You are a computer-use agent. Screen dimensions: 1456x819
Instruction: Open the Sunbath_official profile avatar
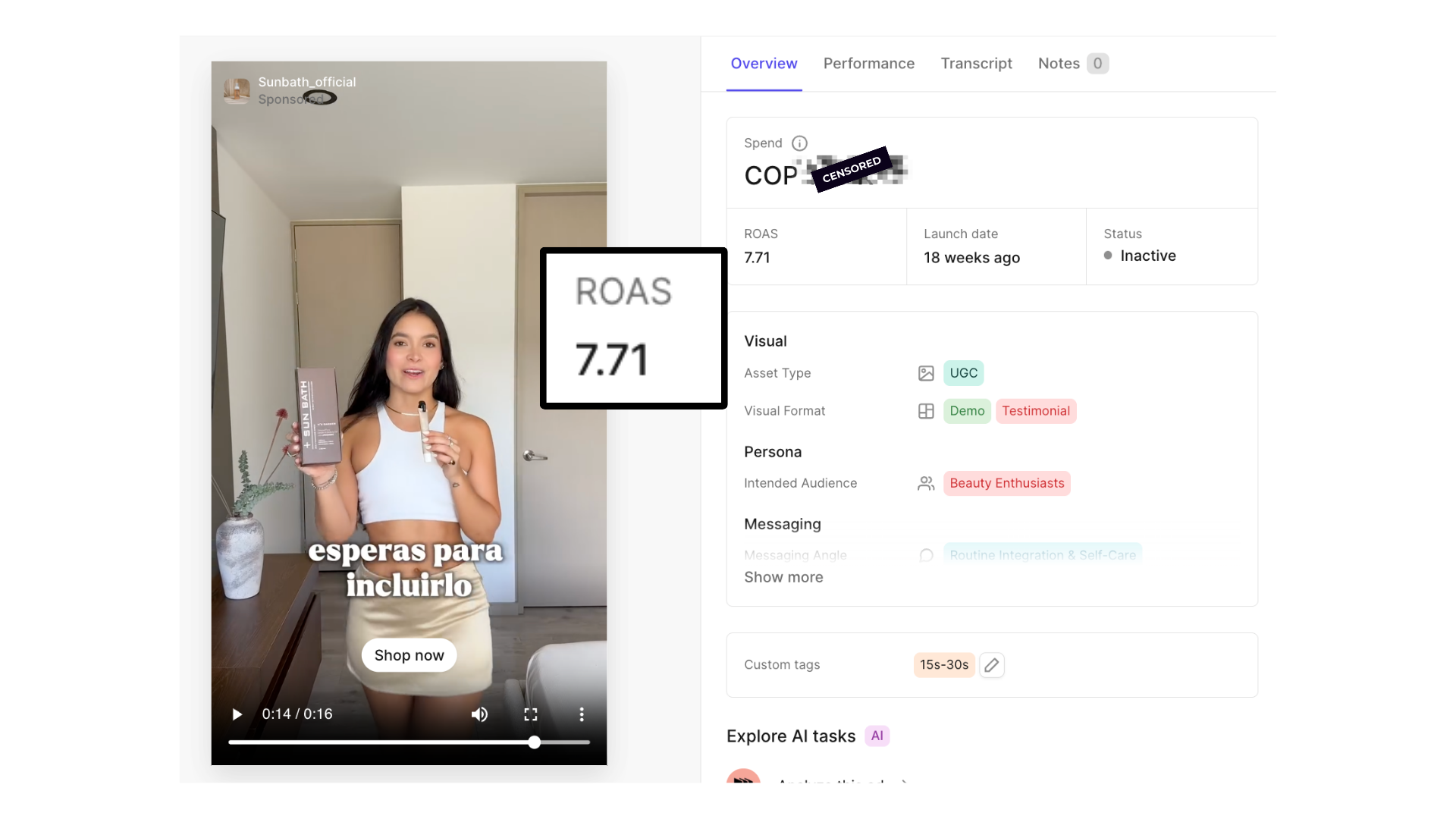point(237,91)
